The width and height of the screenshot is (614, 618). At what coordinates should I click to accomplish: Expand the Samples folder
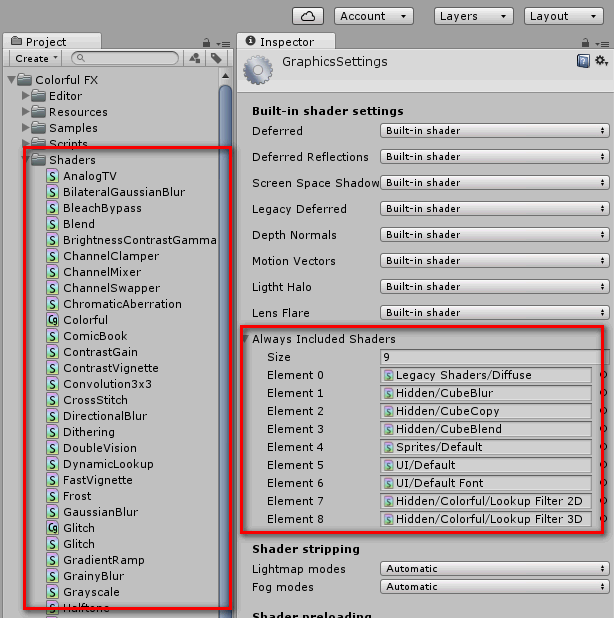coord(26,127)
